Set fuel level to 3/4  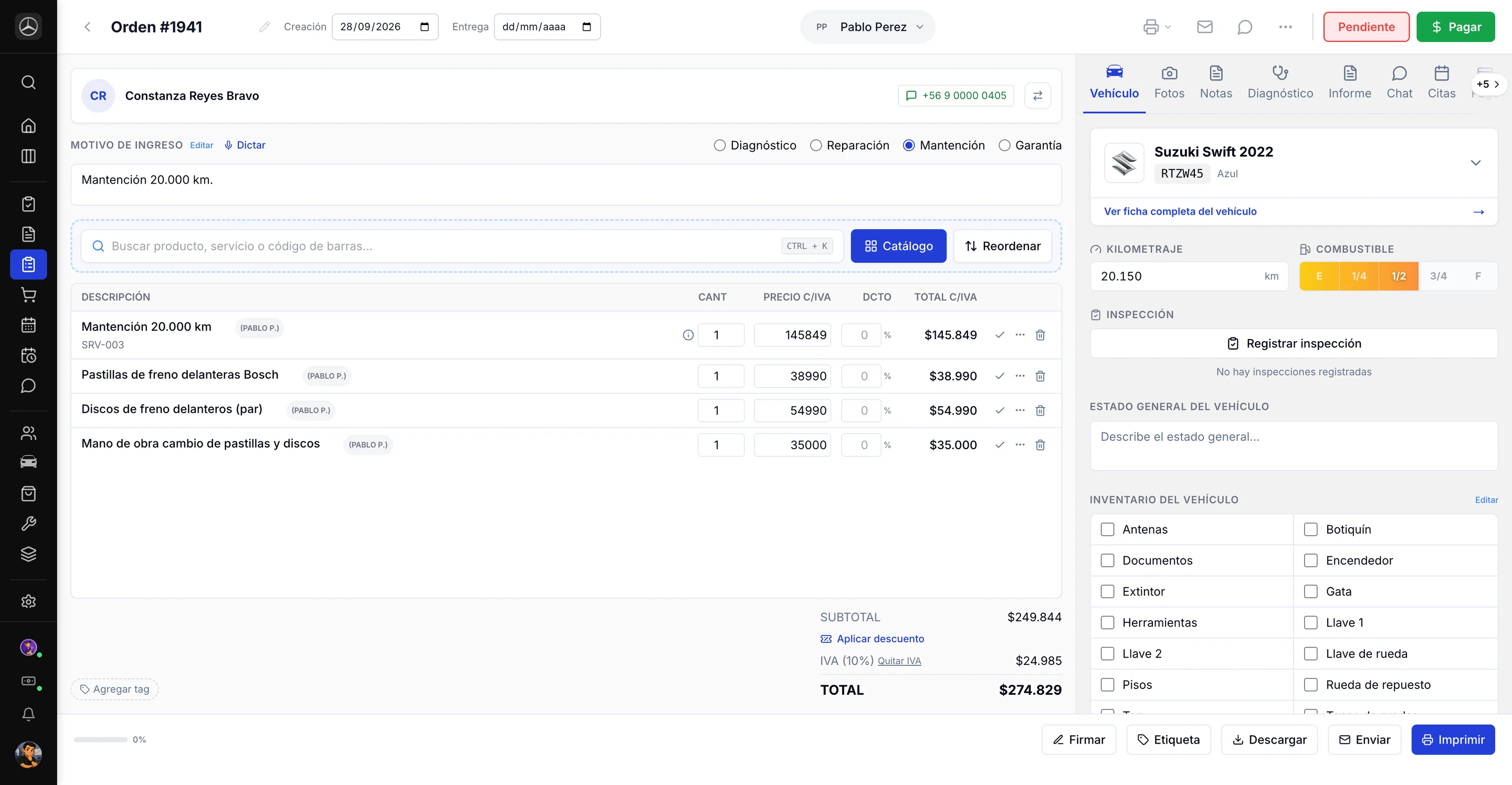tap(1438, 277)
